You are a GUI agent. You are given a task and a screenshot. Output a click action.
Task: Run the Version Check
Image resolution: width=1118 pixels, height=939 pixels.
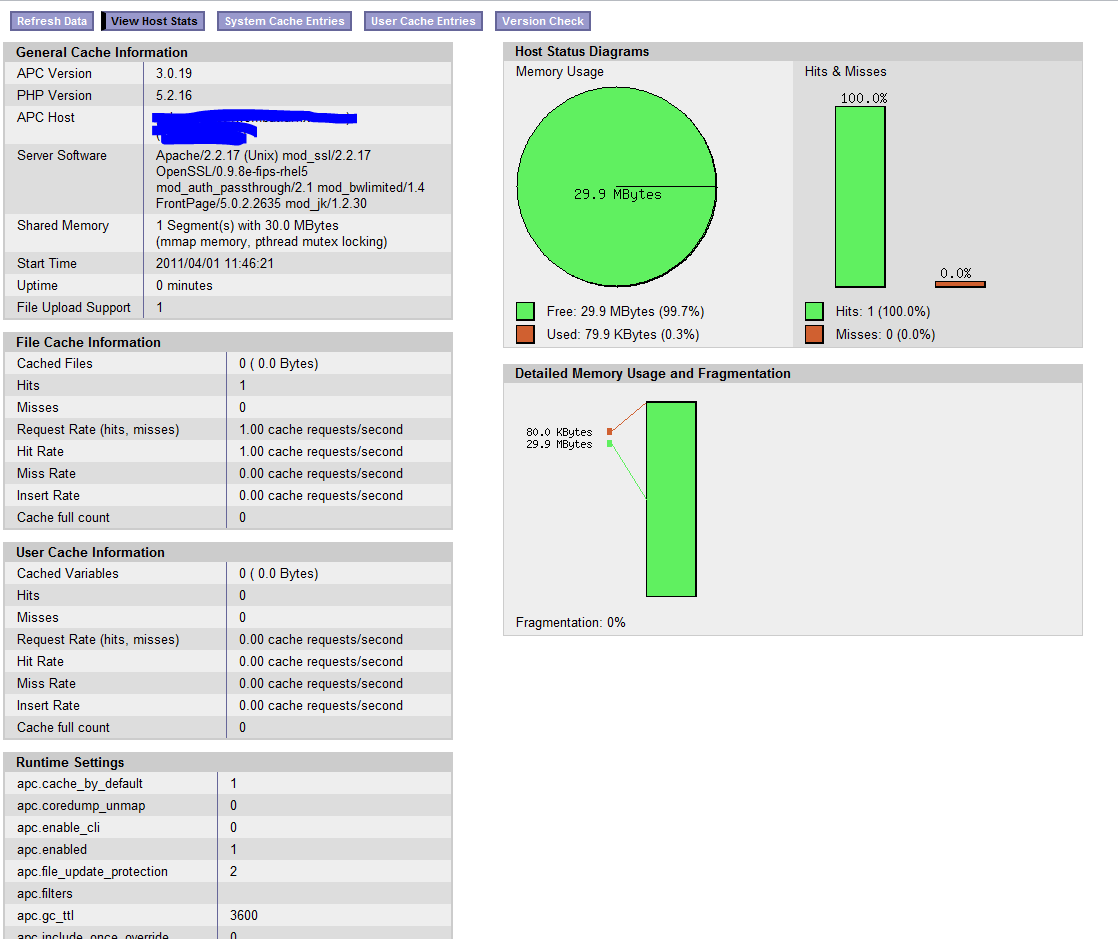click(x=543, y=21)
